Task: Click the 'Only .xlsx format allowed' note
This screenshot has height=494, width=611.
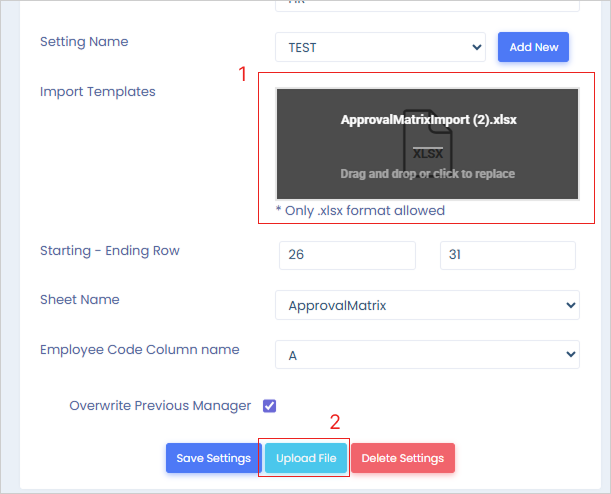Action: coord(360,211)
